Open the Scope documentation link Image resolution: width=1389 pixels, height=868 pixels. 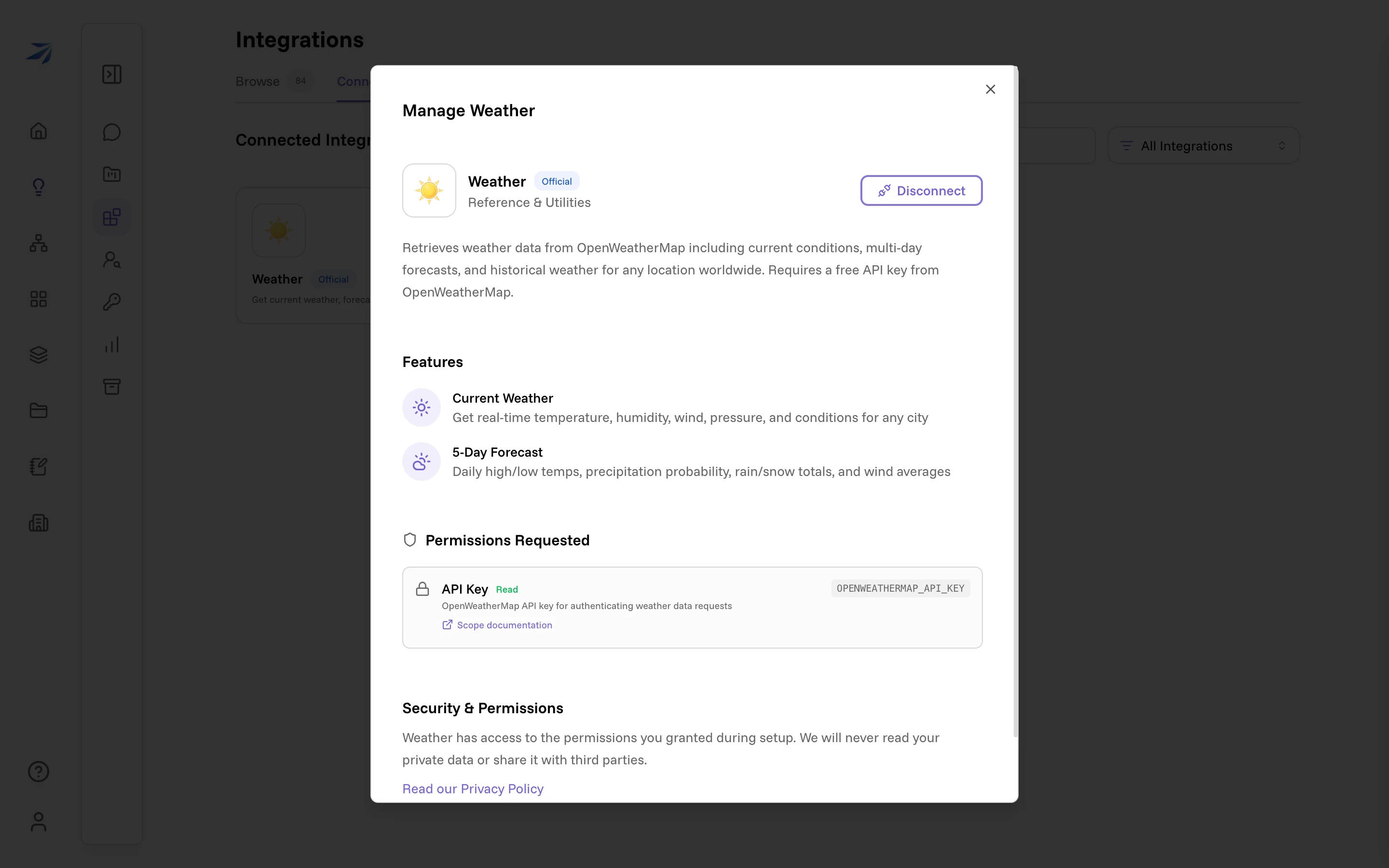[497, 625]
